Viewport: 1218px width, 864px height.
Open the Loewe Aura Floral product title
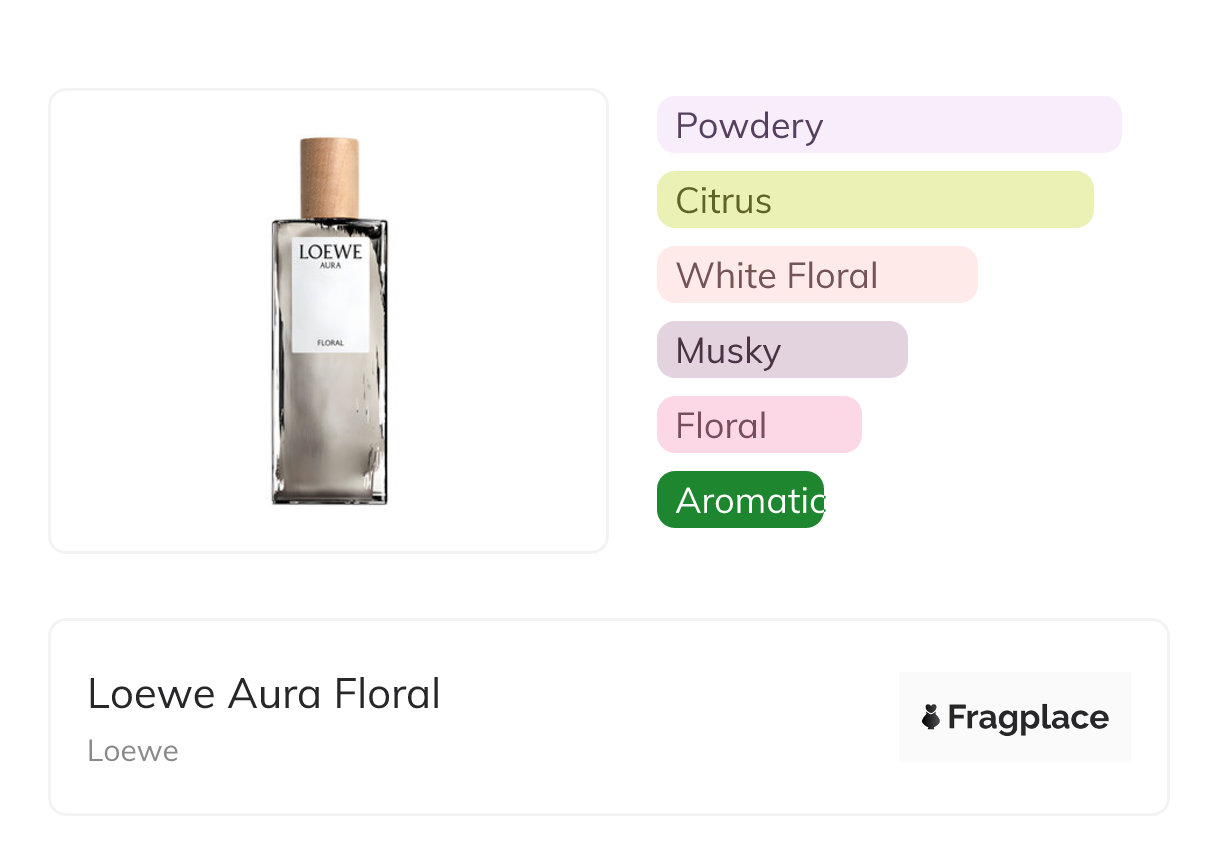pyautogui.click(x=264, y=694)
